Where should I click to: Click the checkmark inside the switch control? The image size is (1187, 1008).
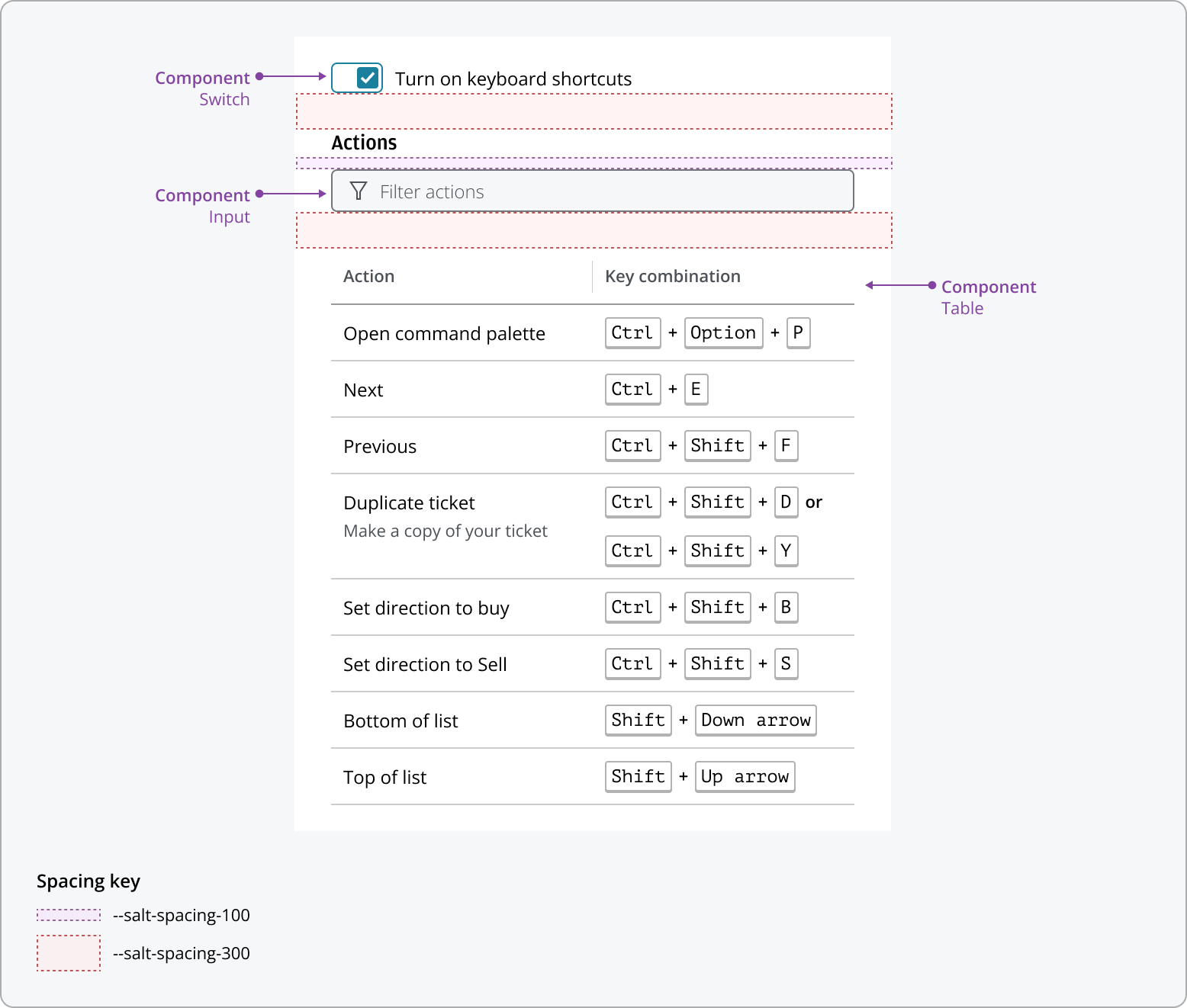(367, 77)
